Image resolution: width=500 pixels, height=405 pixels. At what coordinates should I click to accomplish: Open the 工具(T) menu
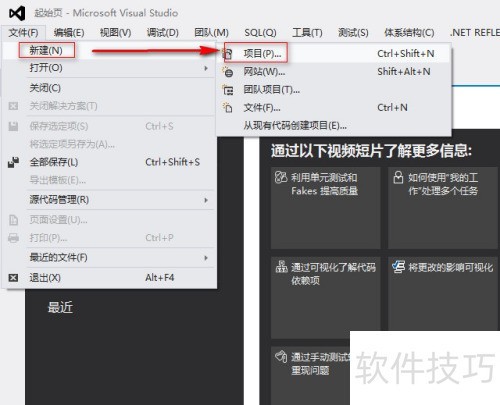tap(307, 33)
